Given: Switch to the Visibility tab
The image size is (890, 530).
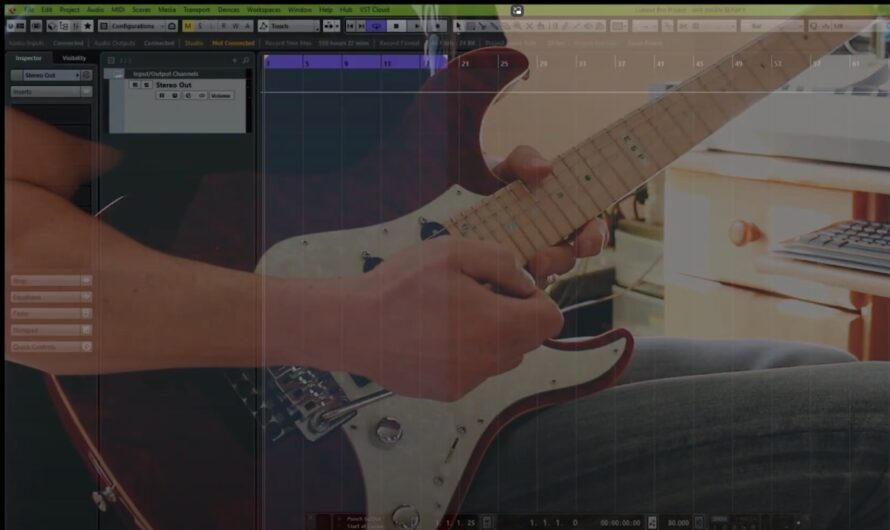Looking at the screenshot, I should click(74, 58).
